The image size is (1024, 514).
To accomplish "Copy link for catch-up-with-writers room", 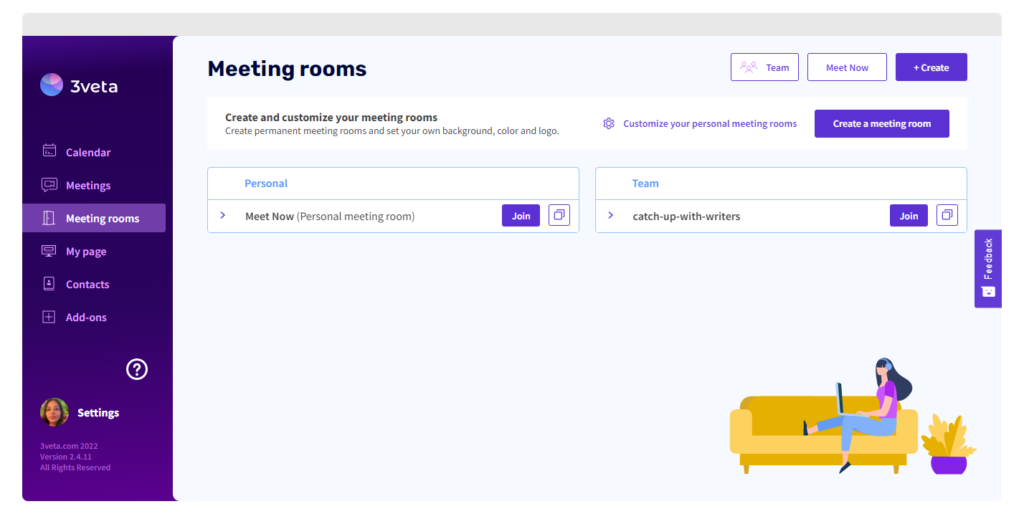I will (947, 216).
